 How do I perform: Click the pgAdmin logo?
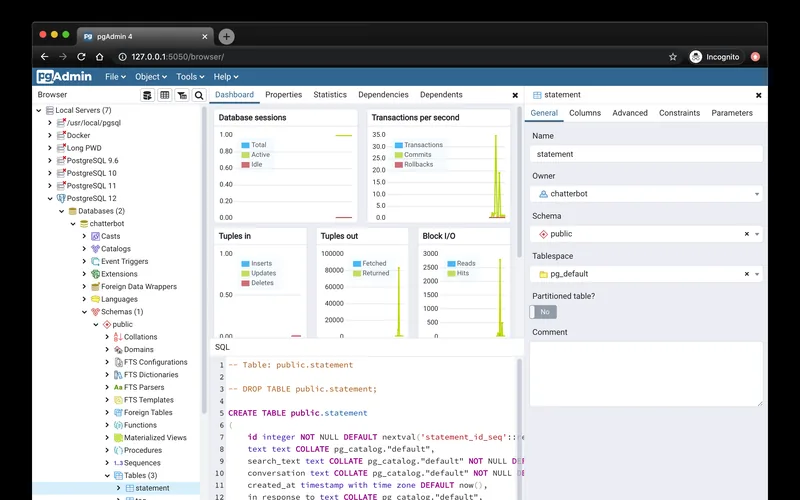coord(64,77)
